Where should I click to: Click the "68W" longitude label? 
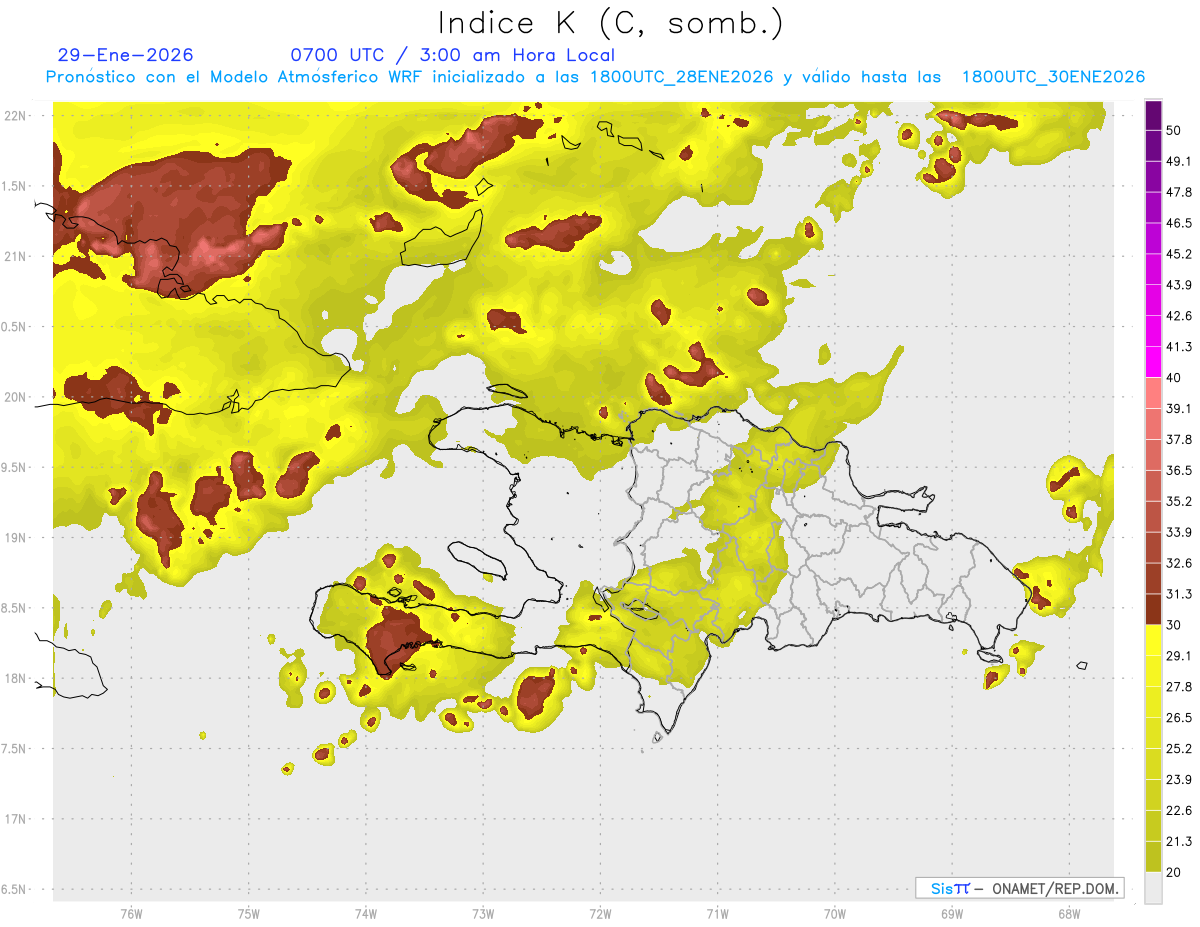tap(1068, 914)
